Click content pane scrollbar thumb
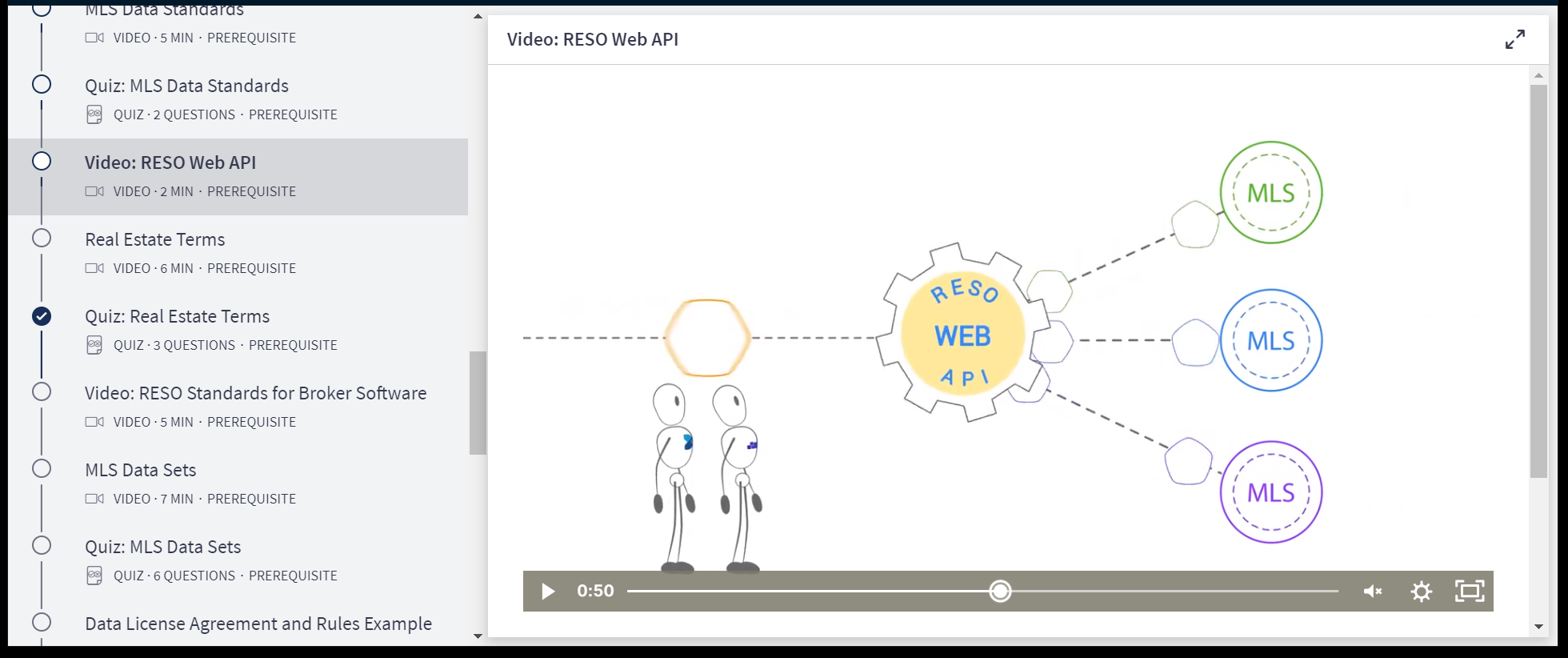The width and height of the screenshot is (1568, 658). click(x=1538, y=282)
